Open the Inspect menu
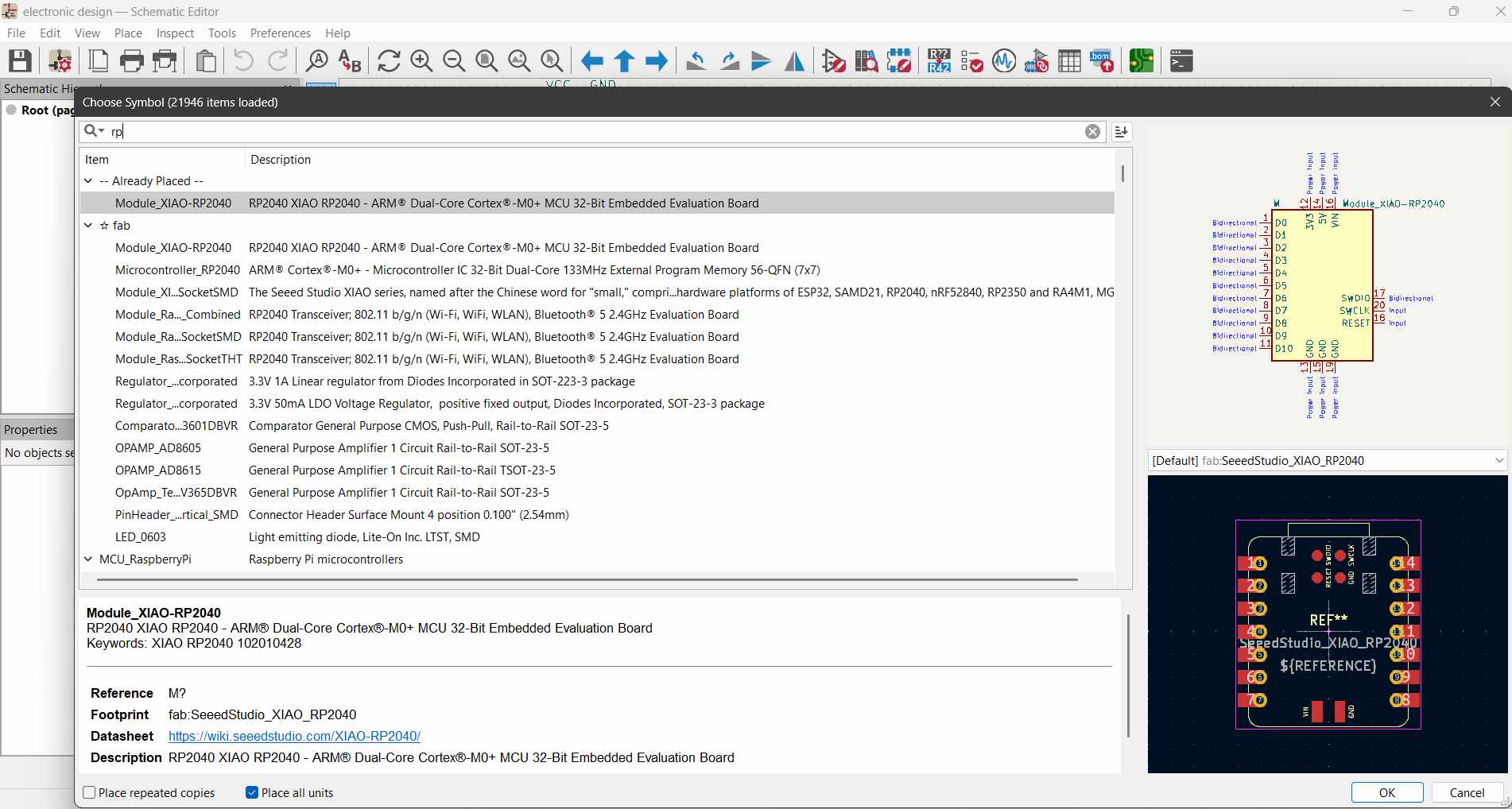The image size is (1512, 809). (175, 33)
